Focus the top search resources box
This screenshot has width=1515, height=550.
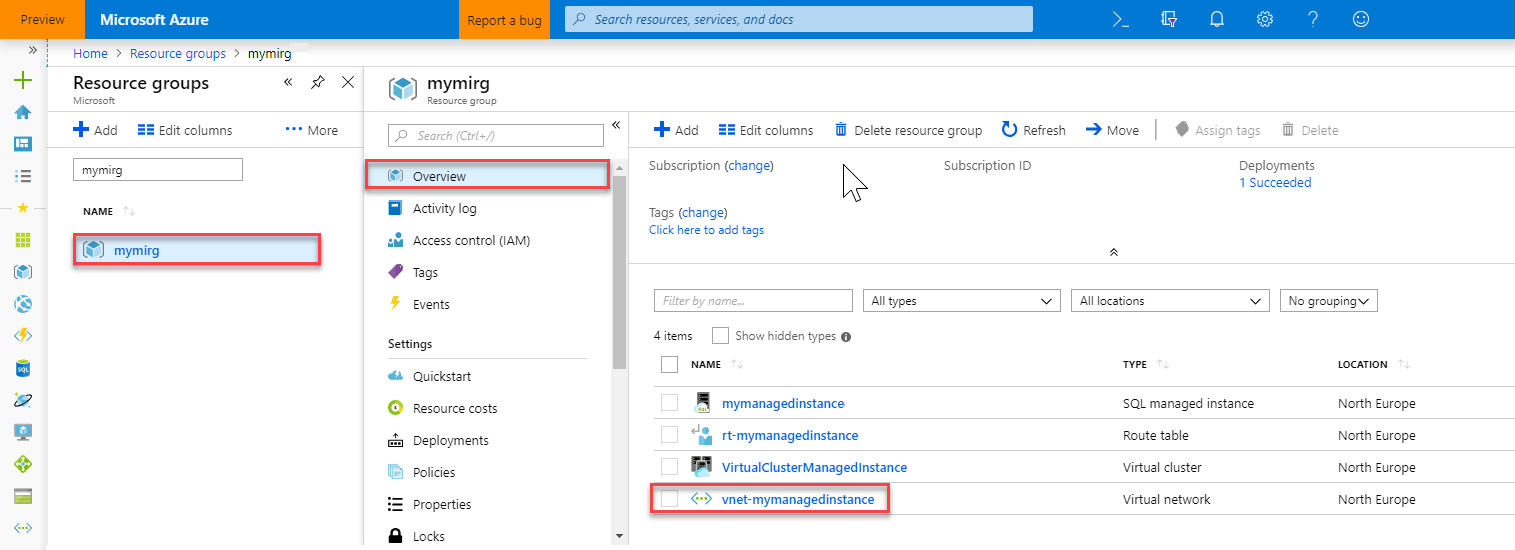(x=799, y=19)
